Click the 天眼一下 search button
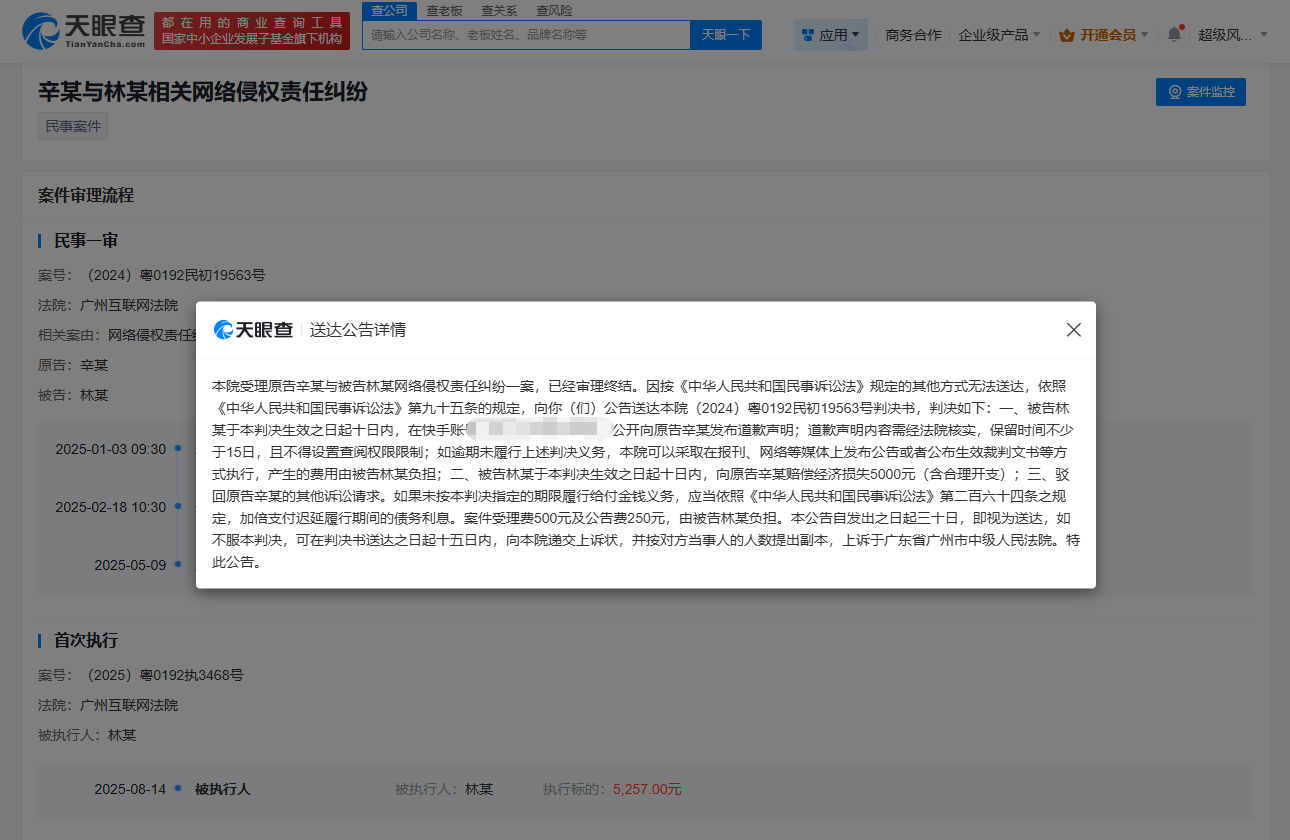 coord(727,34)
